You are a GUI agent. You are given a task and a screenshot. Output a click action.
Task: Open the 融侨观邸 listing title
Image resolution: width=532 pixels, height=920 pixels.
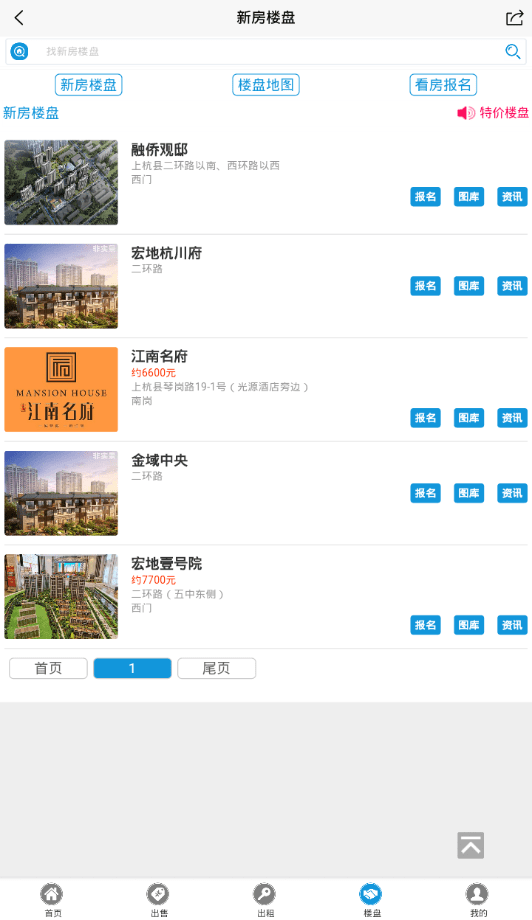[159, 150]
